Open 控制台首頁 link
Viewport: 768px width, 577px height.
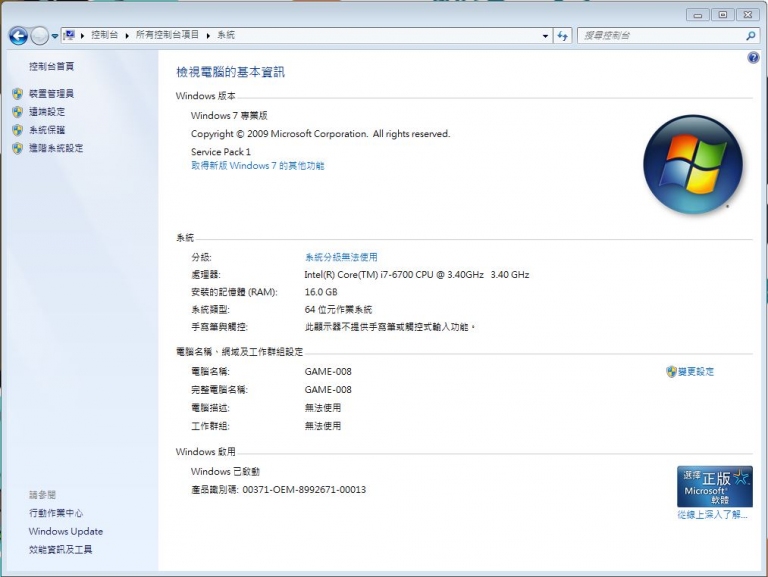51,66
